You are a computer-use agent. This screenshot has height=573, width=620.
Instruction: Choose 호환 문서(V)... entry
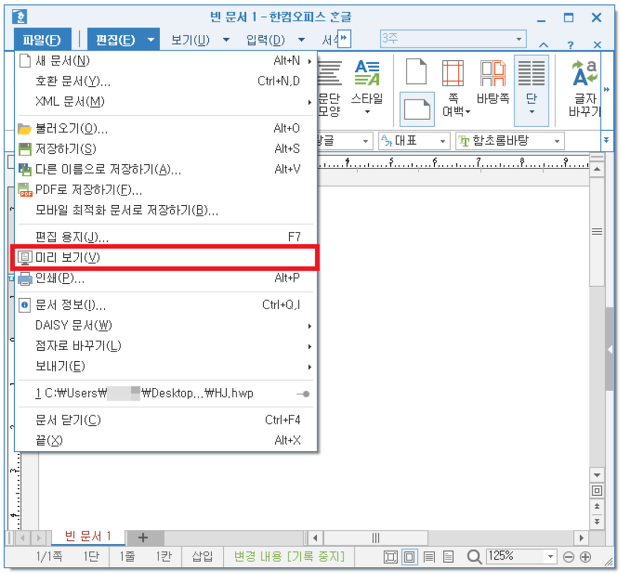coord(165,81)
